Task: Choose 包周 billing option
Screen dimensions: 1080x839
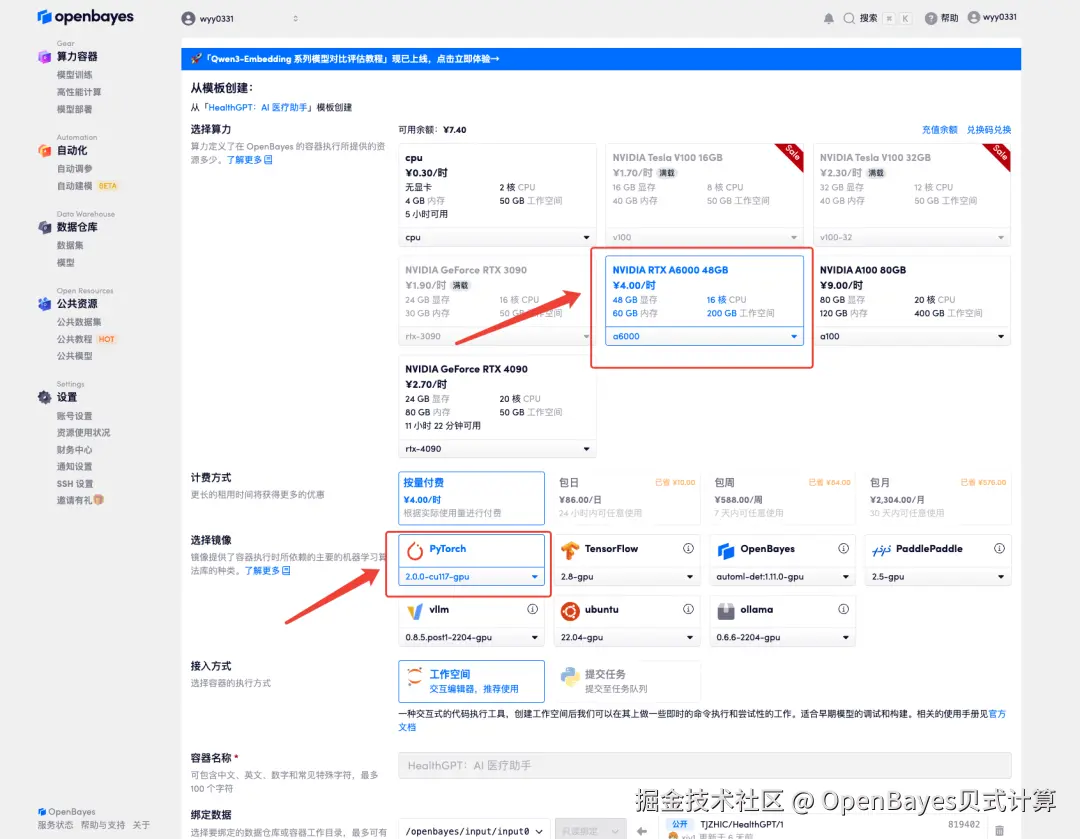Action: 782,498
